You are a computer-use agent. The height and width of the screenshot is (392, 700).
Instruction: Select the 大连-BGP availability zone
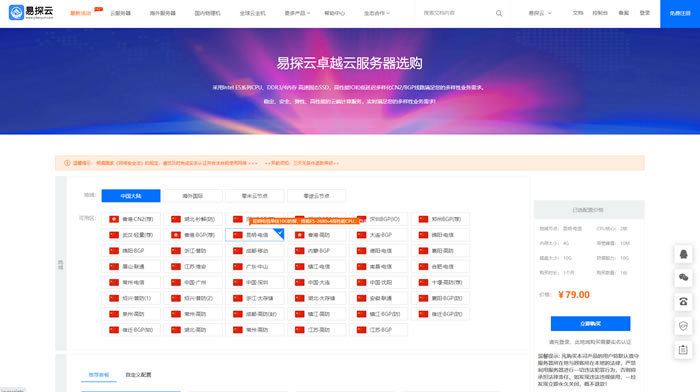[379, 235]
